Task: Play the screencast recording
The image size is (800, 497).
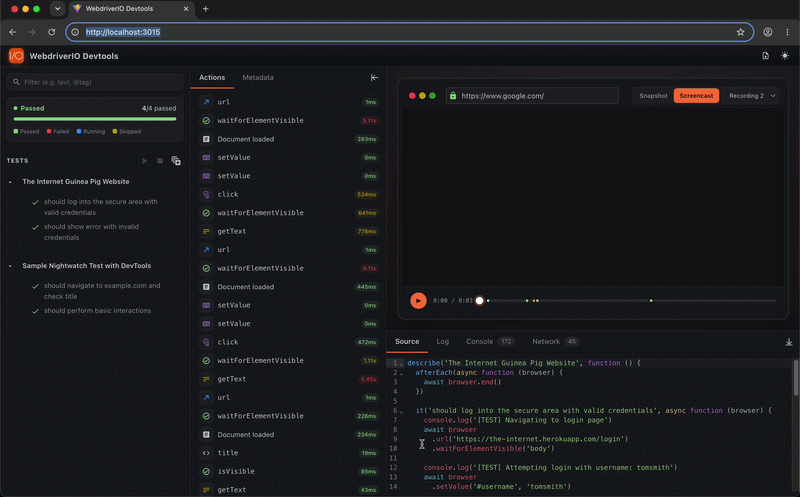Action: pyautogui.click(x=418, y=301)
